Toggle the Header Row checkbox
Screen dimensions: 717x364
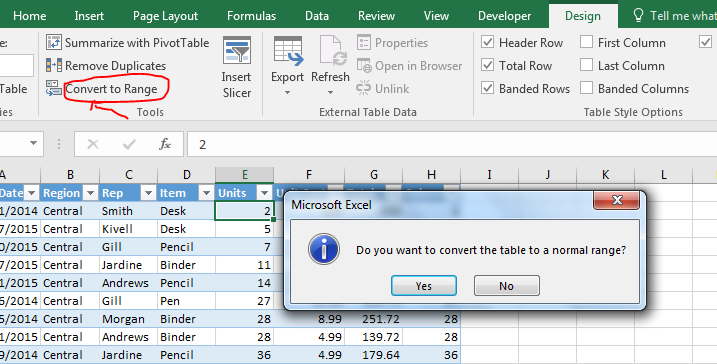[x=487, y=42]
